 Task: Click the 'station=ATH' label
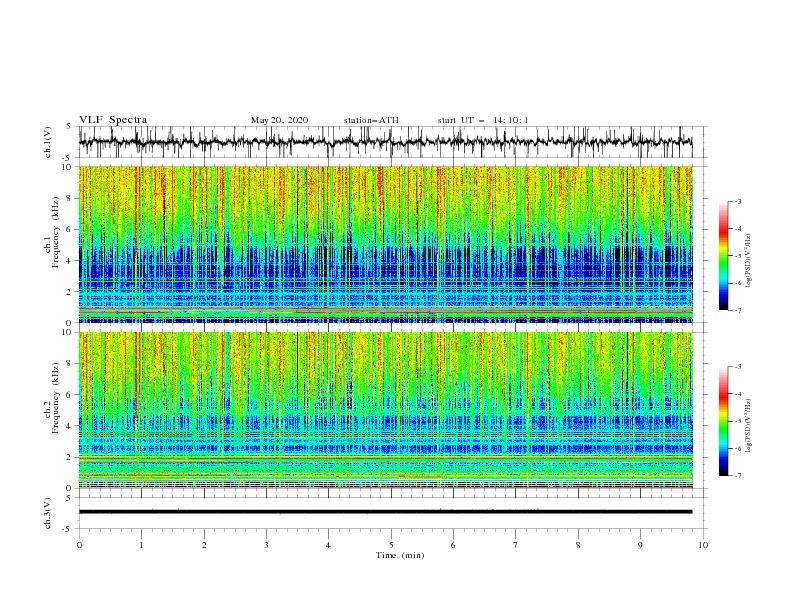pos(371,120)
